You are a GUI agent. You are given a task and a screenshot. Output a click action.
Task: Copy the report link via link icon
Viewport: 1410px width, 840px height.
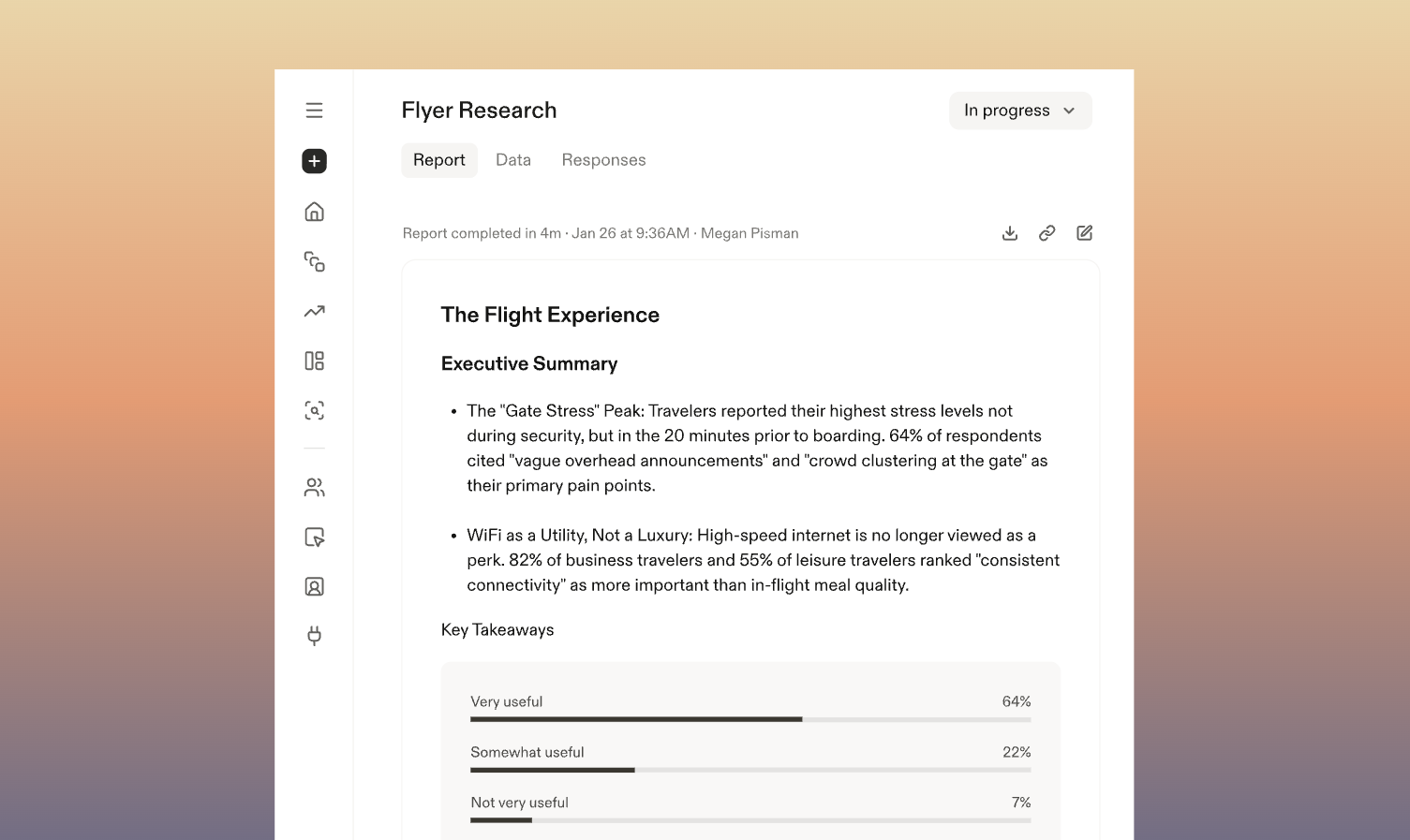tap(1046, 233)
